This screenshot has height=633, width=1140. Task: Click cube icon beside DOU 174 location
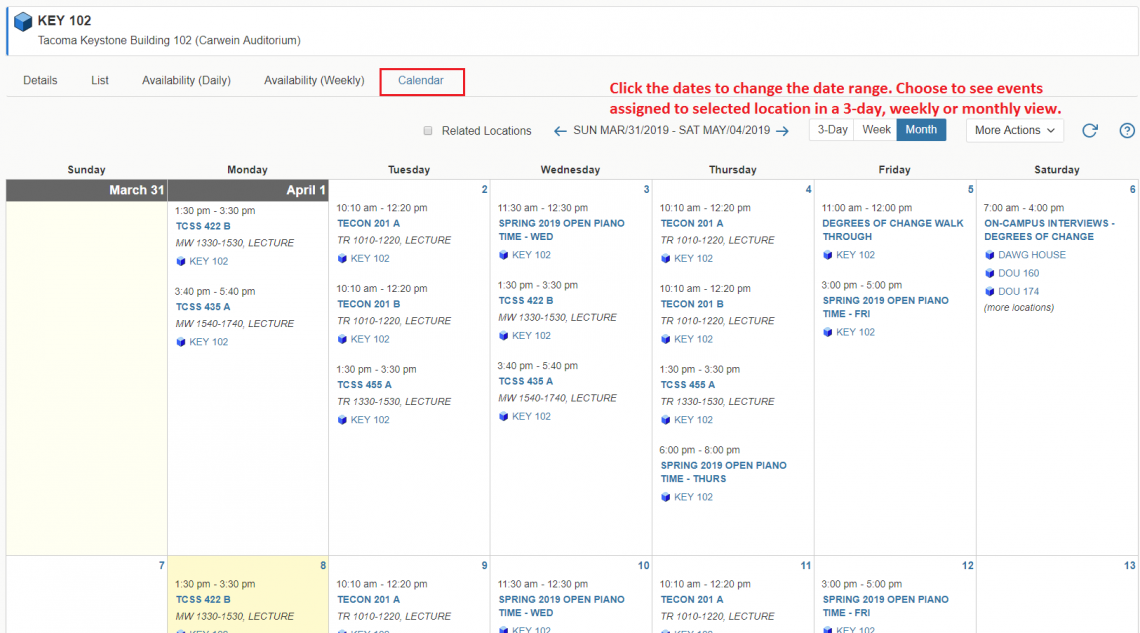coord(989,292)
